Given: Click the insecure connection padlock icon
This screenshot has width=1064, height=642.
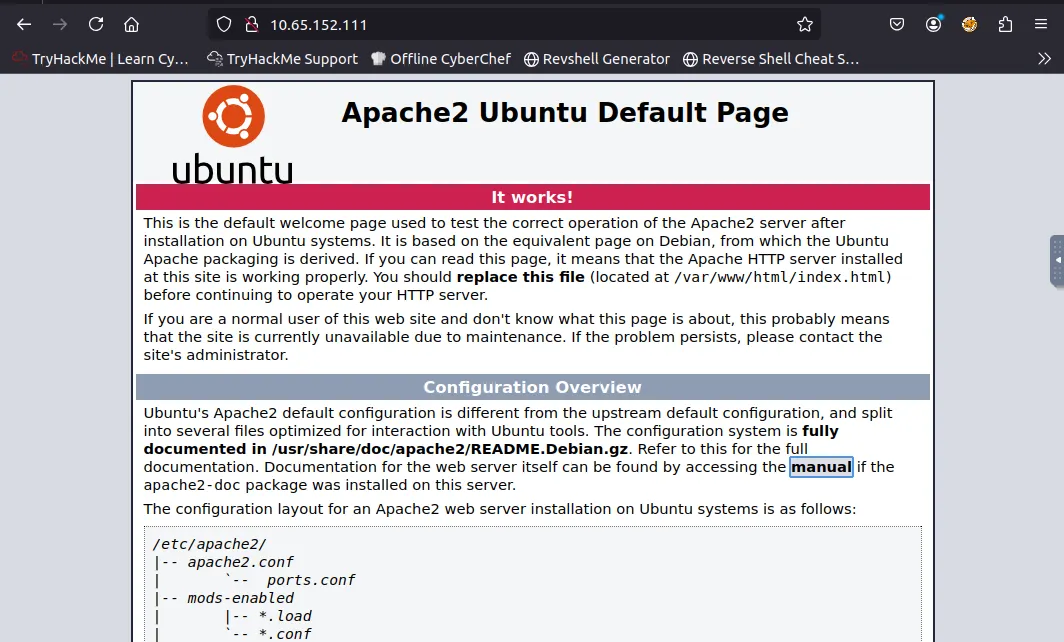Looking at the screenshot, I should point(250,24).
